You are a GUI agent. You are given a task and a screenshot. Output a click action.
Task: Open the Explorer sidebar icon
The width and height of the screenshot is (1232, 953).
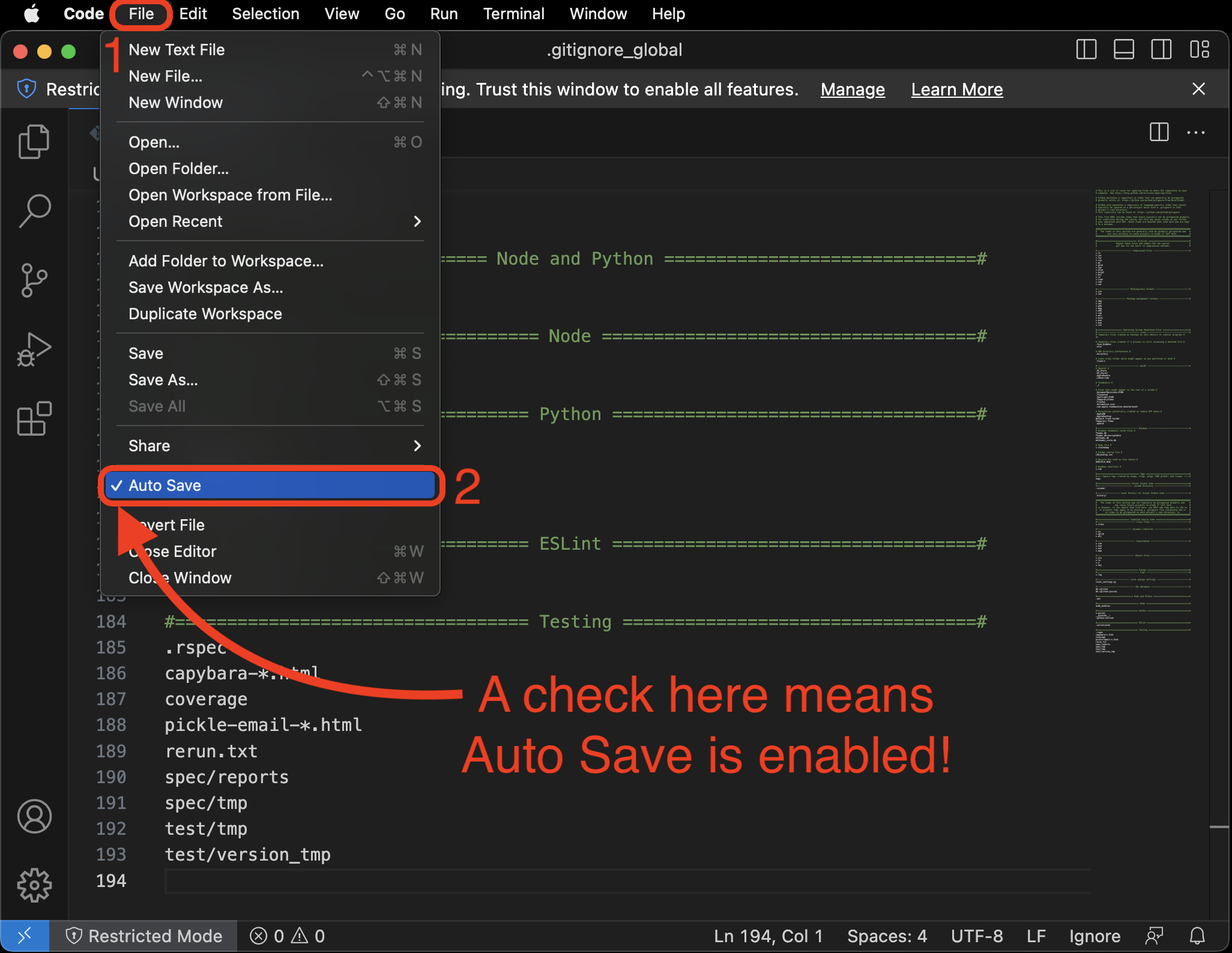tap(34, 141)
